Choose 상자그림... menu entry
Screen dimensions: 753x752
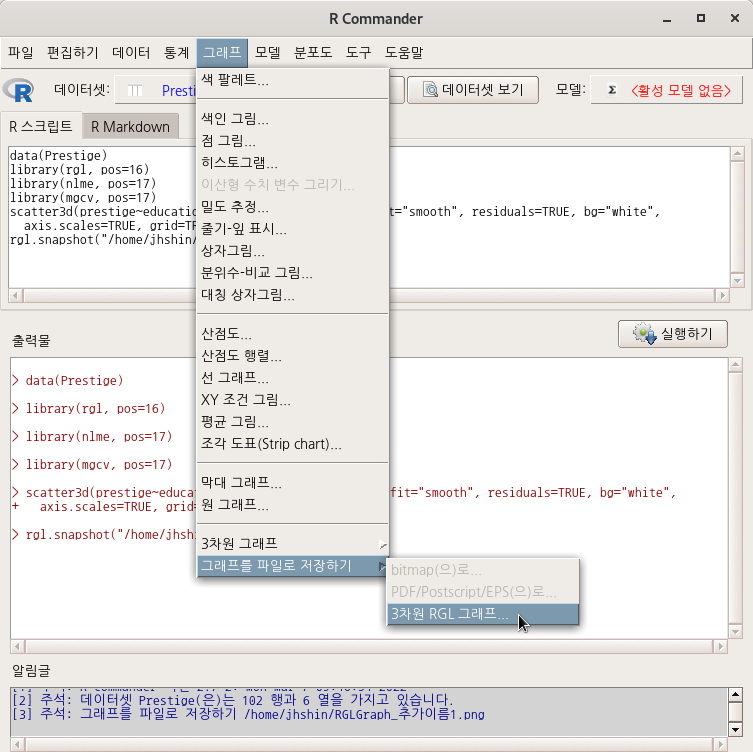click(x=292, y=251)
